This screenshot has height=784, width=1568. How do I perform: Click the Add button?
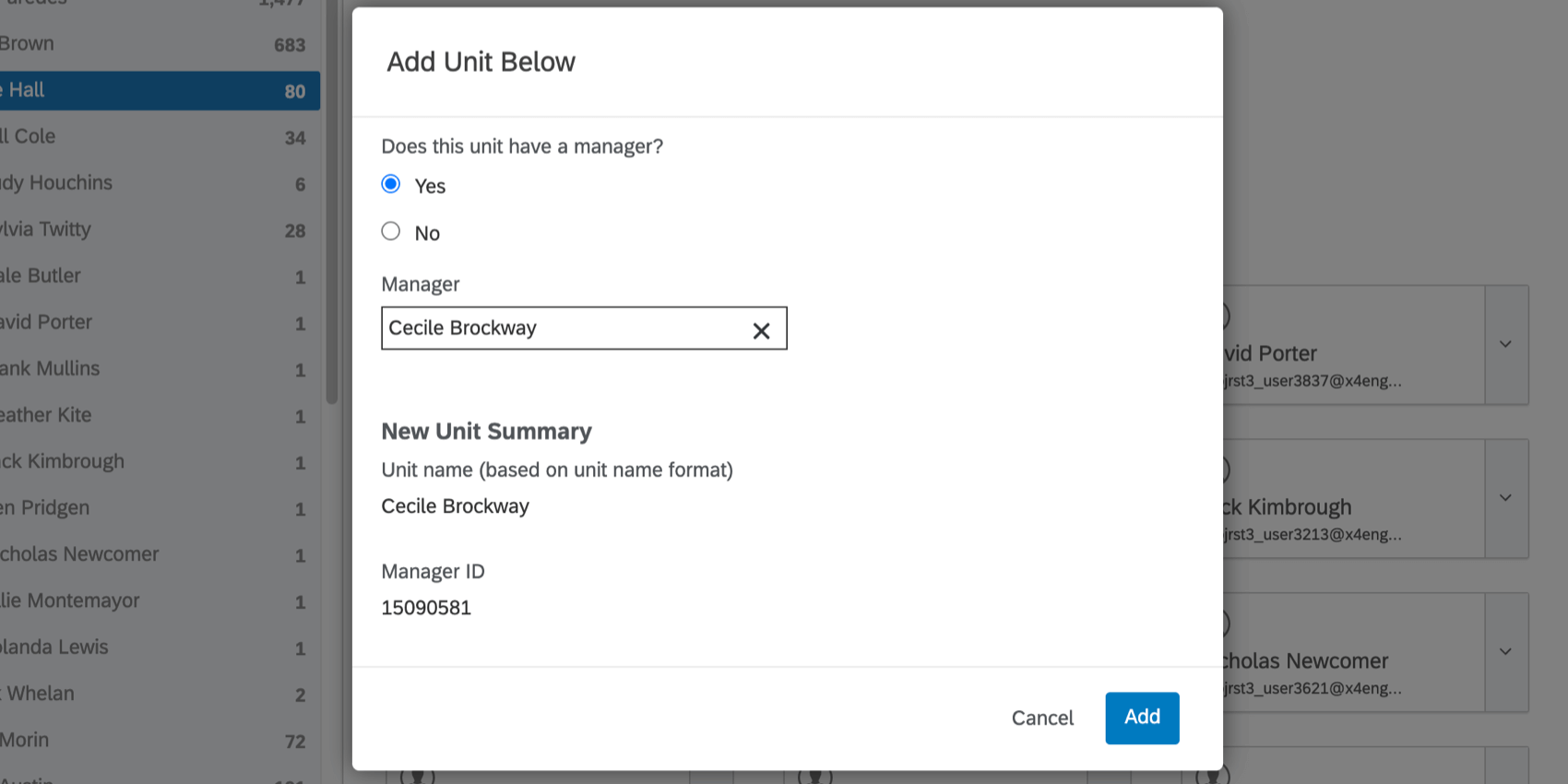1142,718
